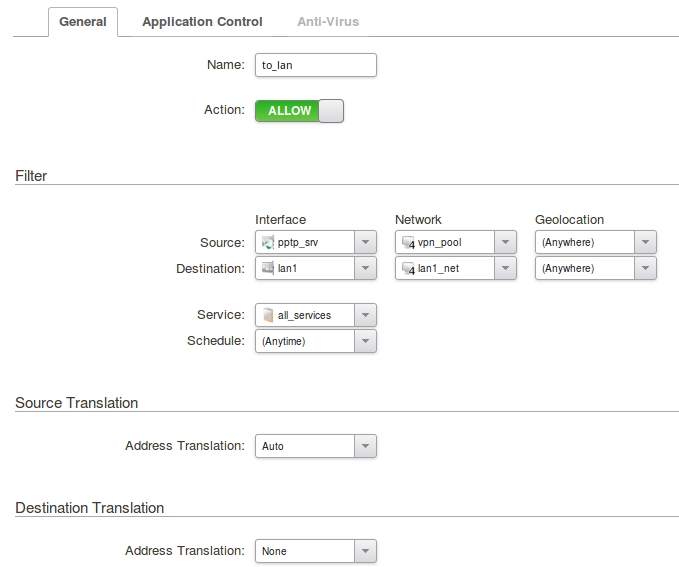Click the all_services service icon
This screenshot has height=567, width=679.
click(267, 315)
